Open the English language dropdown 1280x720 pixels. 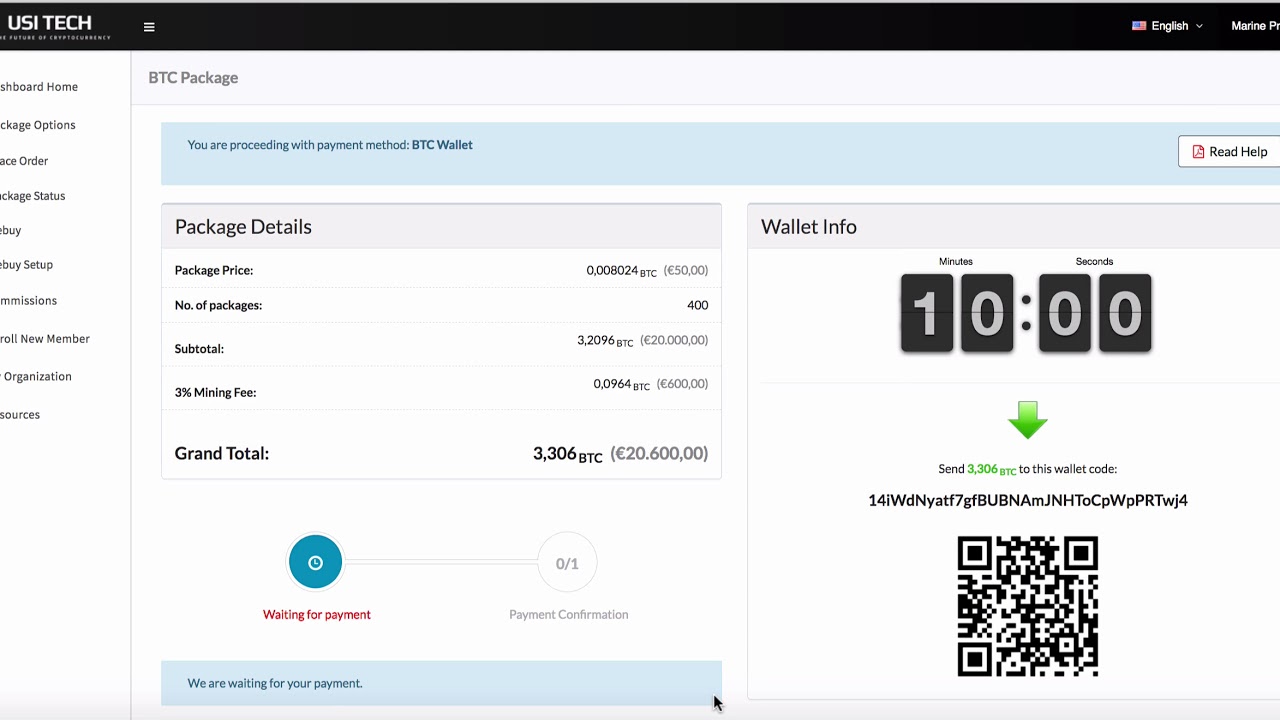[x=1167, y=26]
